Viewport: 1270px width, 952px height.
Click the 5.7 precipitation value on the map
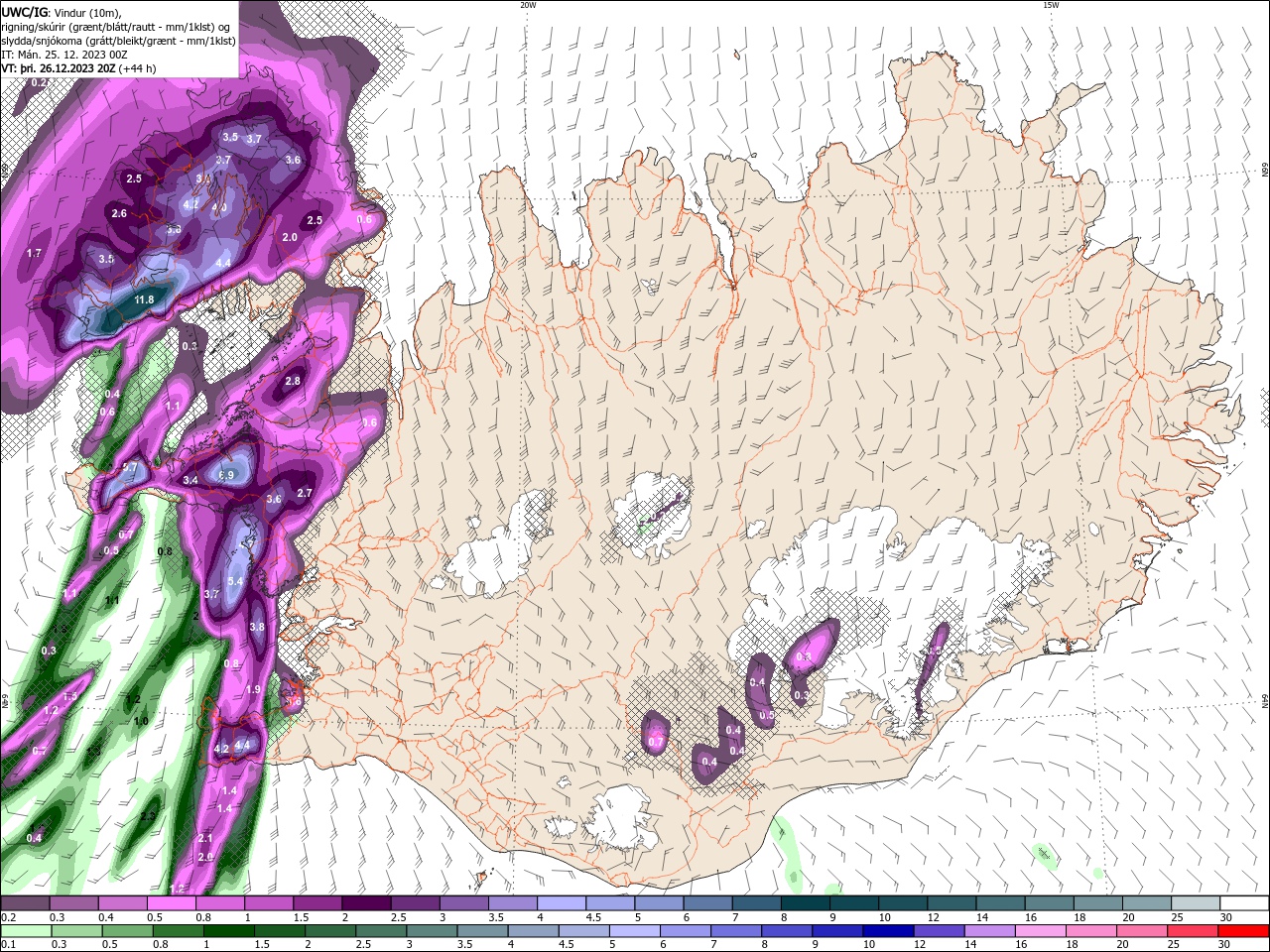[x=129, y=467]
